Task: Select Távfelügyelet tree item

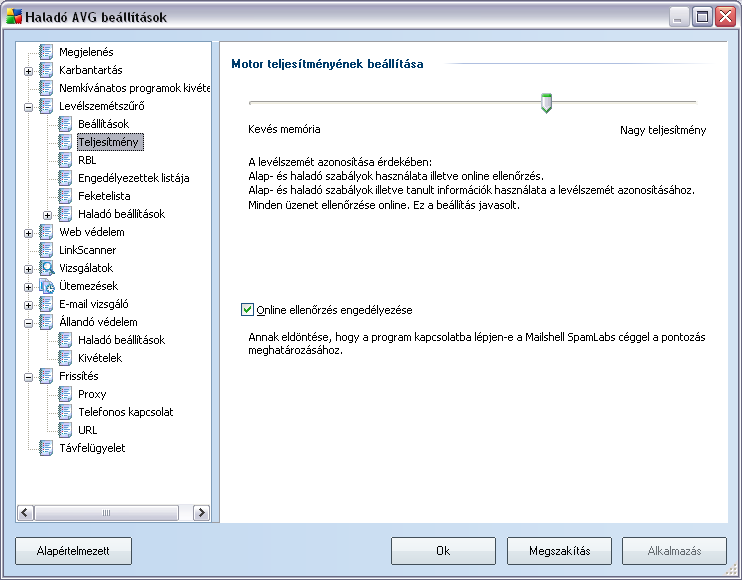Action: 92,448
